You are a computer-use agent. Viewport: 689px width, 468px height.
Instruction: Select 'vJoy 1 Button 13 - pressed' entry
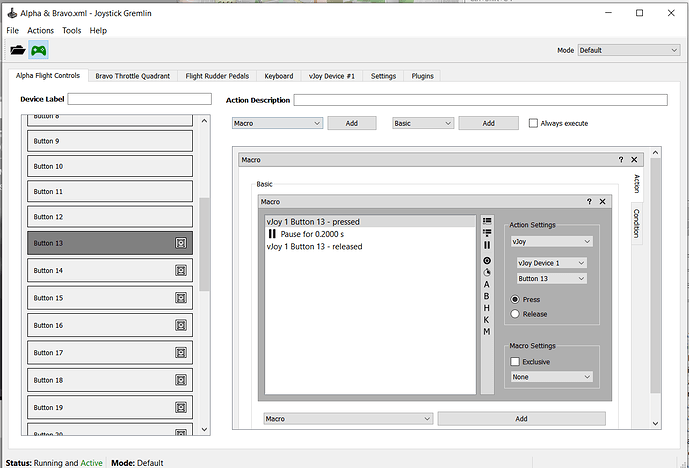coord(370,222)
